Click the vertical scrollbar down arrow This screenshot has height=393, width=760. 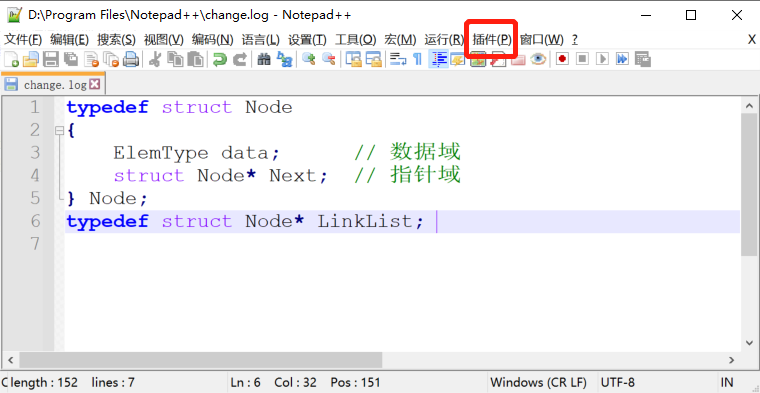[x=749, y=342]
